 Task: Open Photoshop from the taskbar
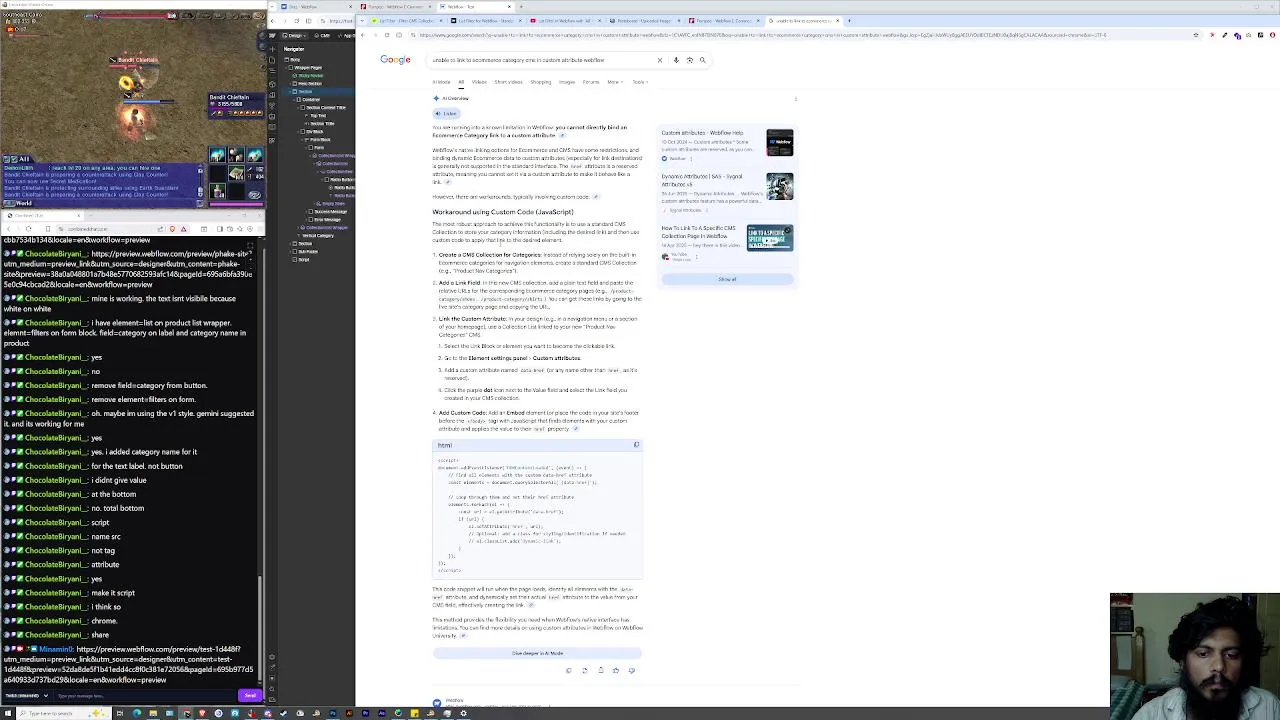tap(333, 713)
